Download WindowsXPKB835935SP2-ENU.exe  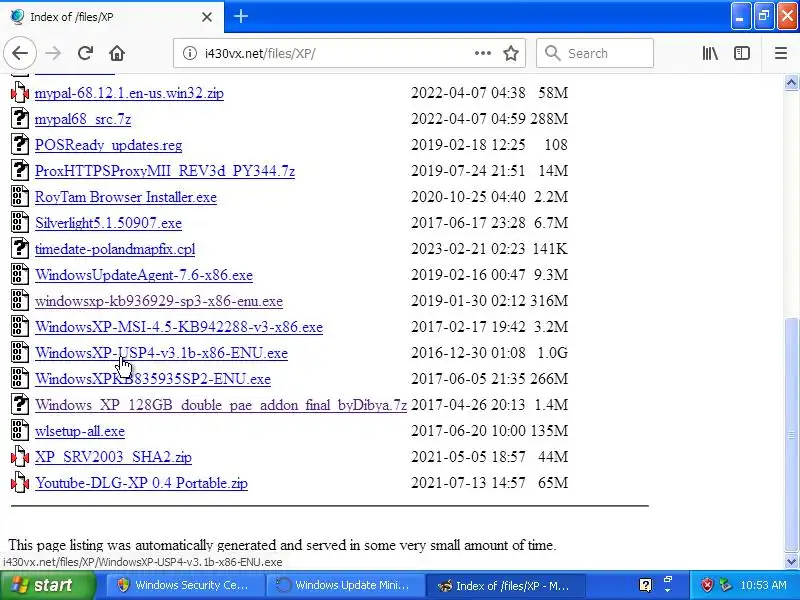coord(153,380)
